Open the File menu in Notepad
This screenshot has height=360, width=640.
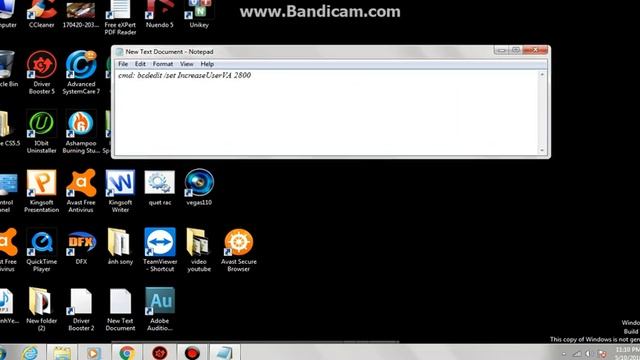point(123,64)
